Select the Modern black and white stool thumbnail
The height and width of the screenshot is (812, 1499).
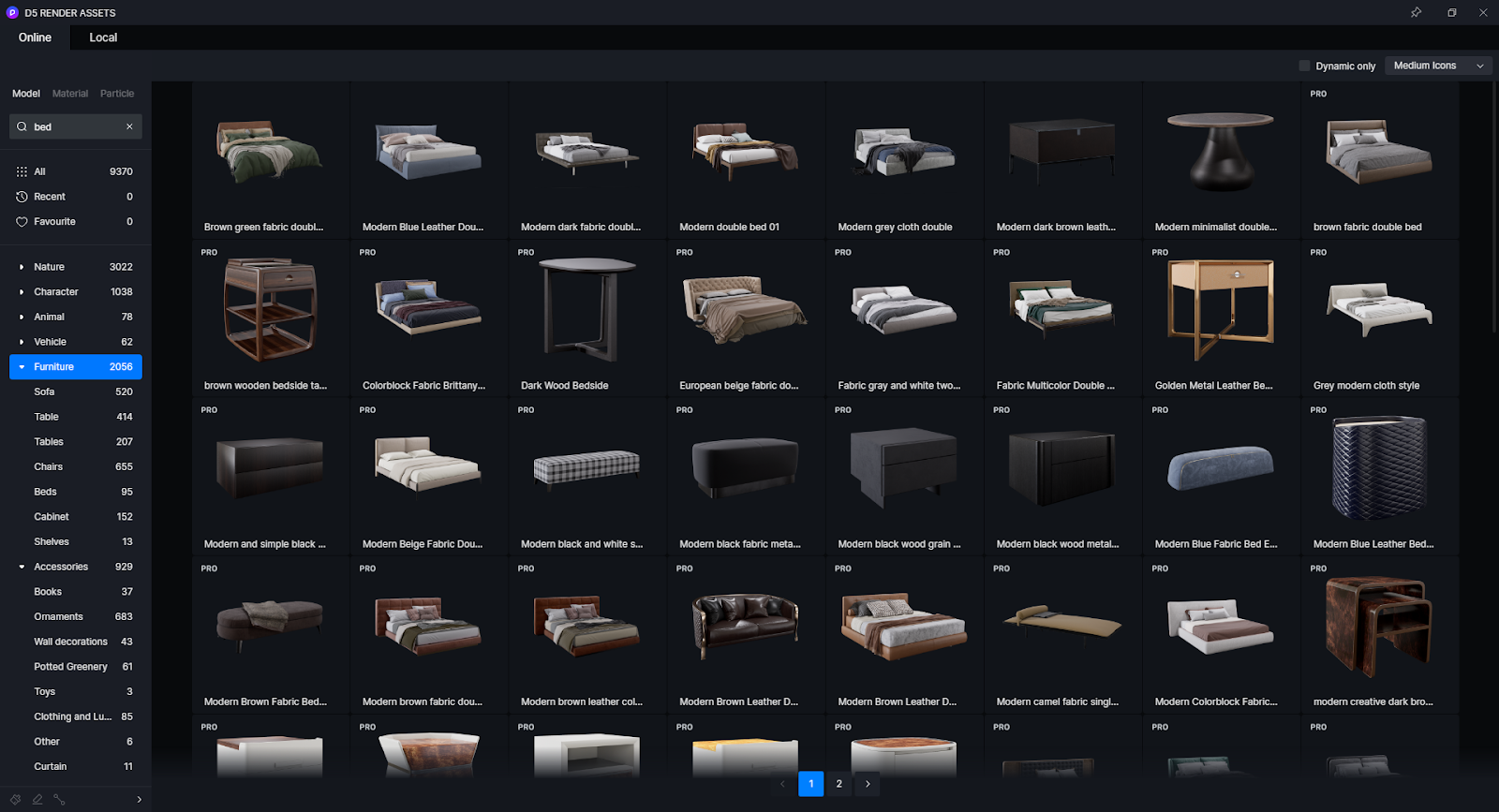click(586, 468)
